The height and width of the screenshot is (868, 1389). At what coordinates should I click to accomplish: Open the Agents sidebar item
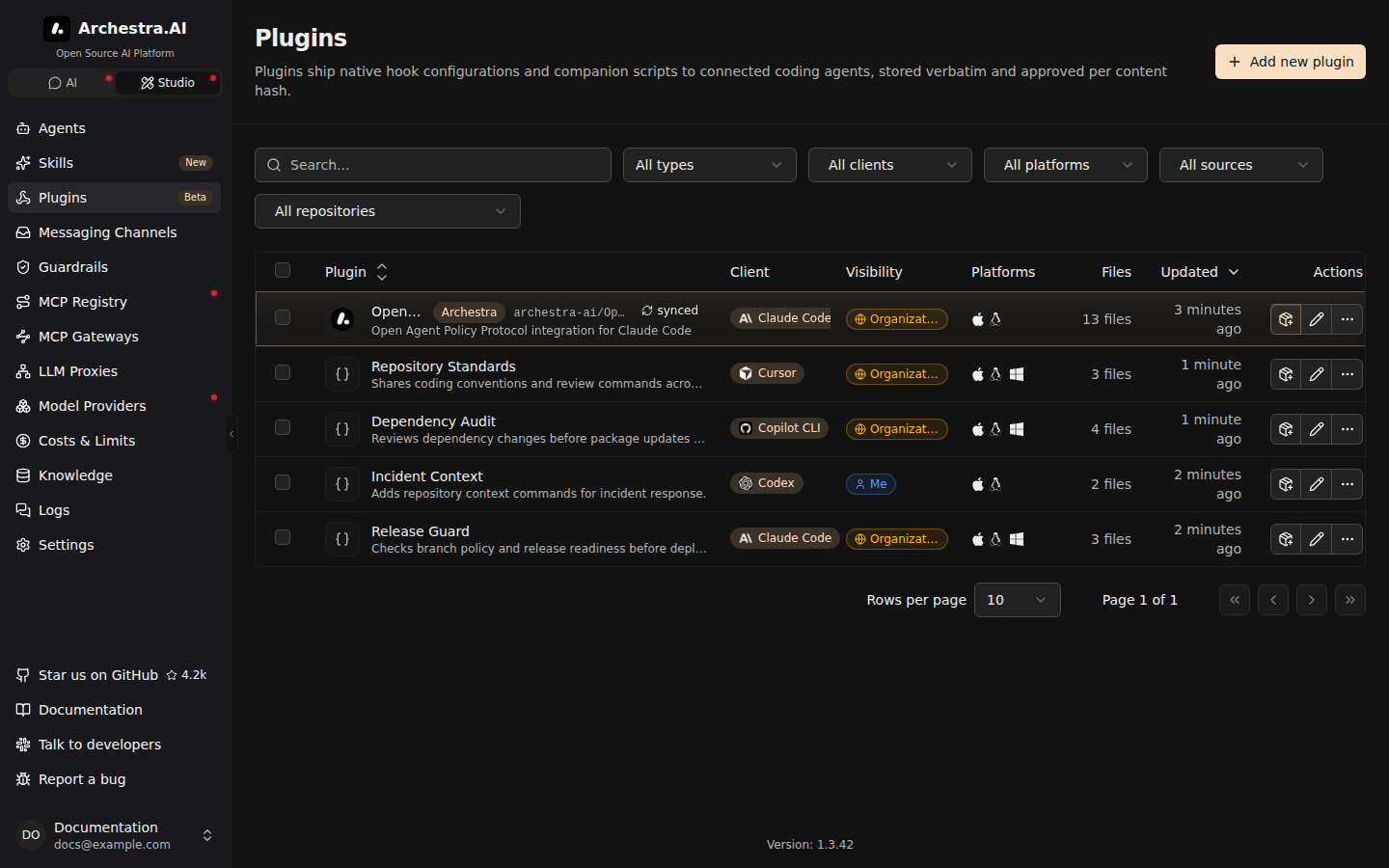(114, 128)
